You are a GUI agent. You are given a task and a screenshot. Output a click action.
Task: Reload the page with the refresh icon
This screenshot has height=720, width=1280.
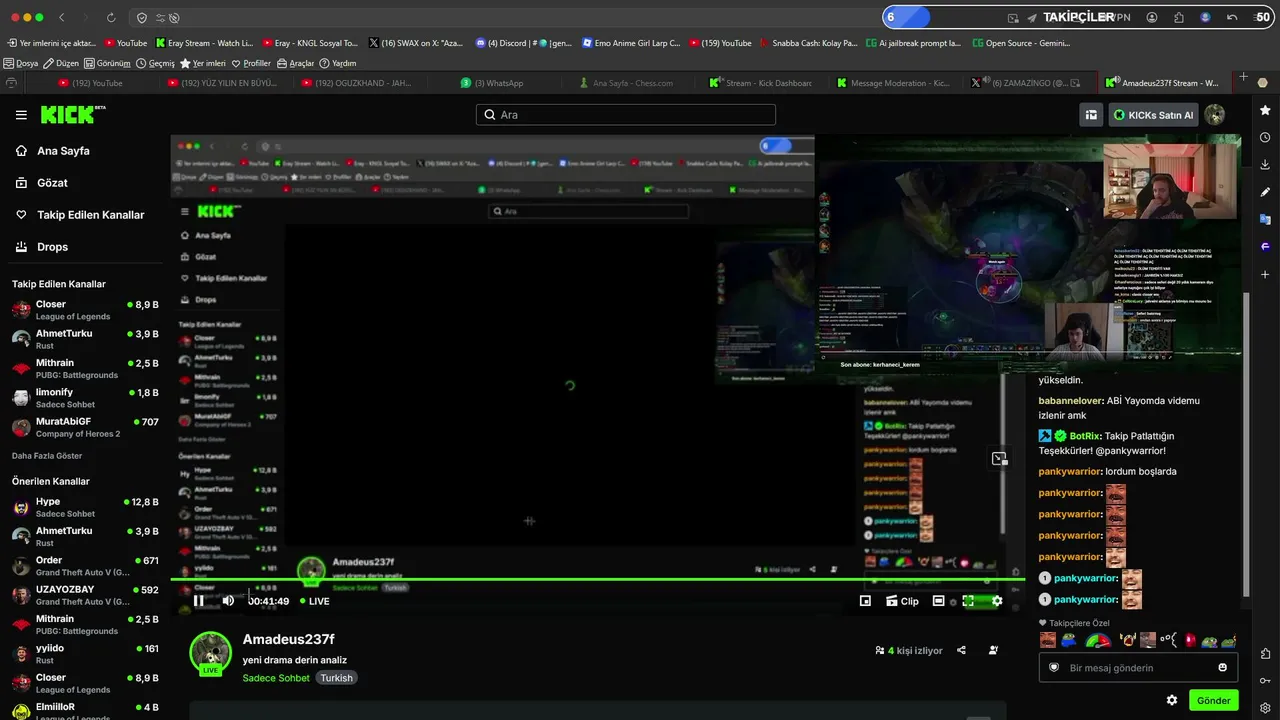[111, 18]
